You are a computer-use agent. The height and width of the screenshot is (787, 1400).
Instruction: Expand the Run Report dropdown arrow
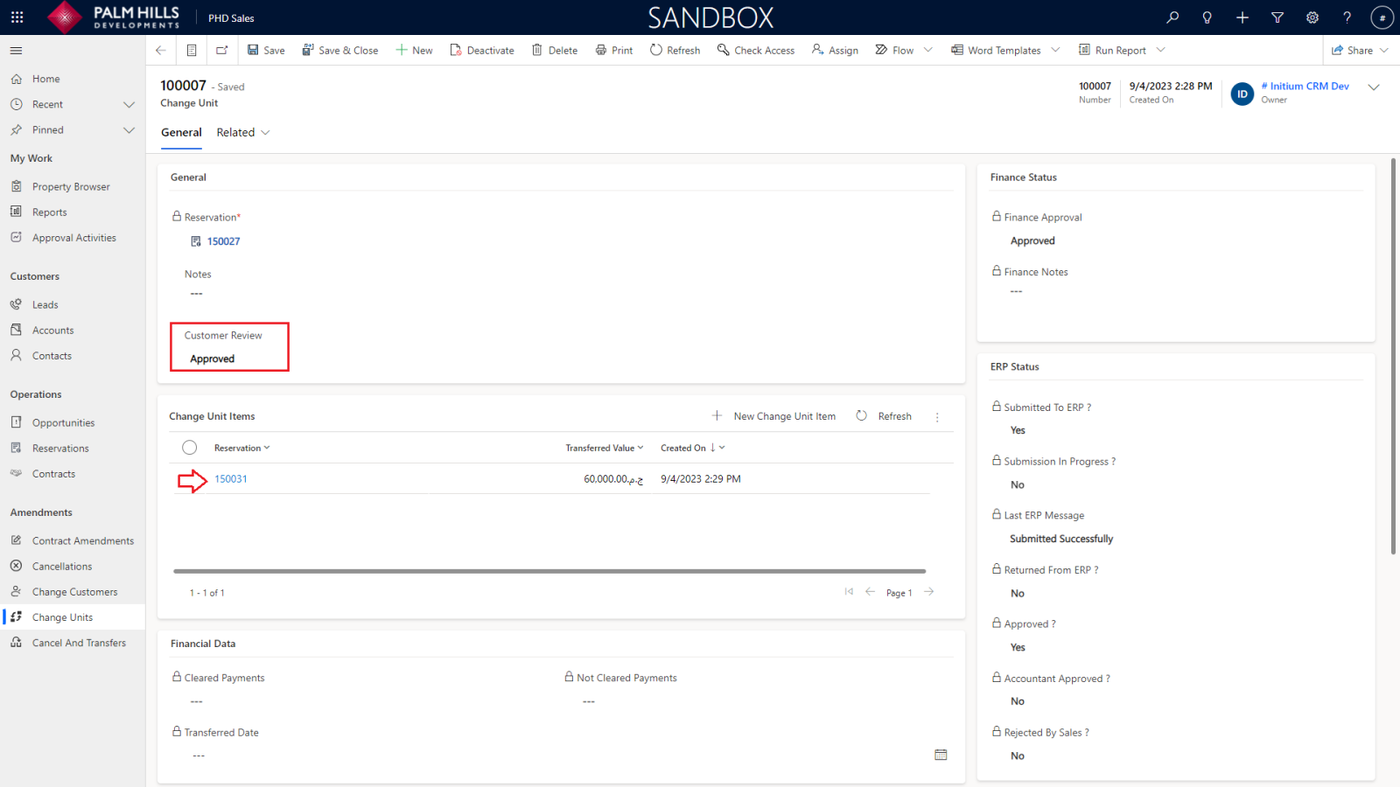[1161, 50]
